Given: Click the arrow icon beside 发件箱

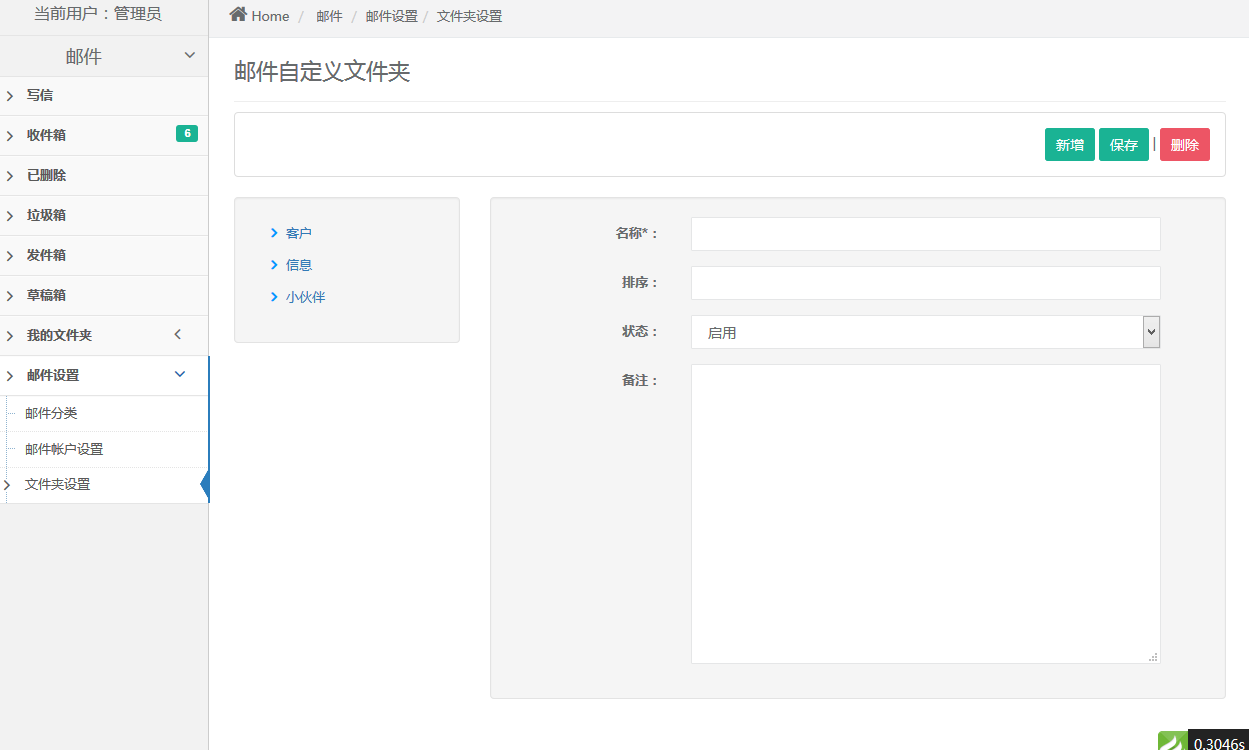Looking at the screenshot, I should pyautogui.click(x=10, y=256).
